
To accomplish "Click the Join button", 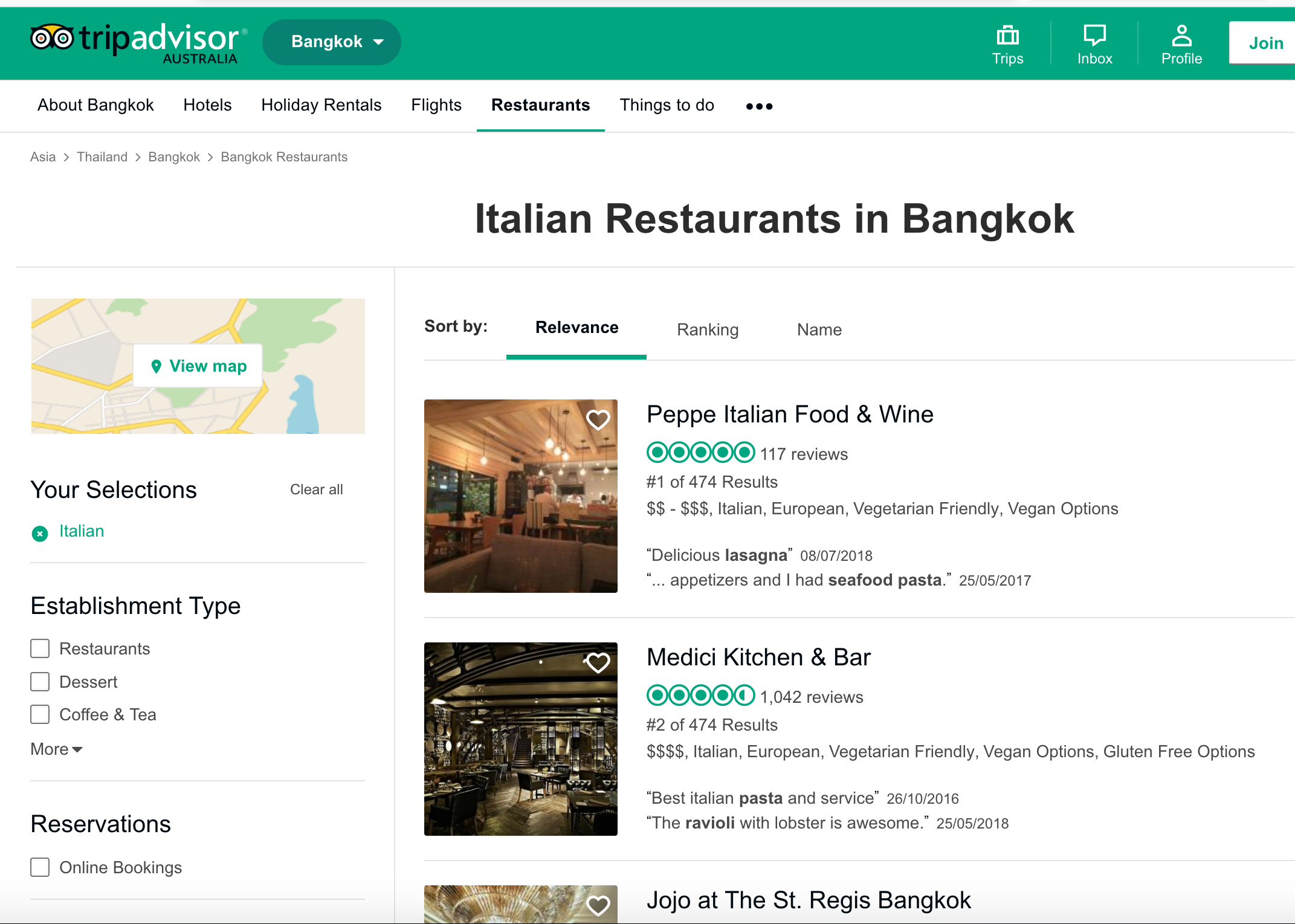I will tap(1262, 43).
